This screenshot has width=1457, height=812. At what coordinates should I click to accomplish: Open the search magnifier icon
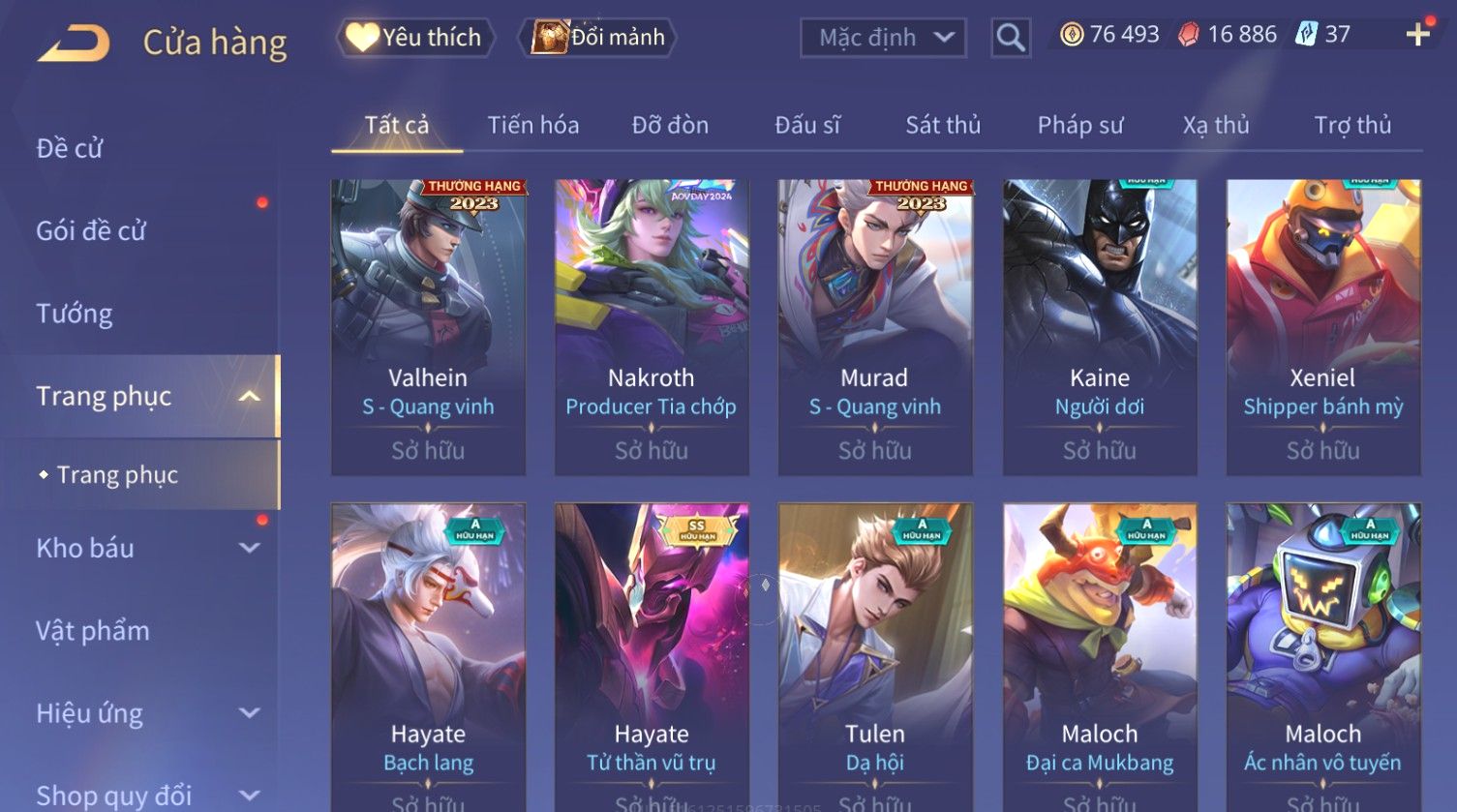coord(1011,38)
